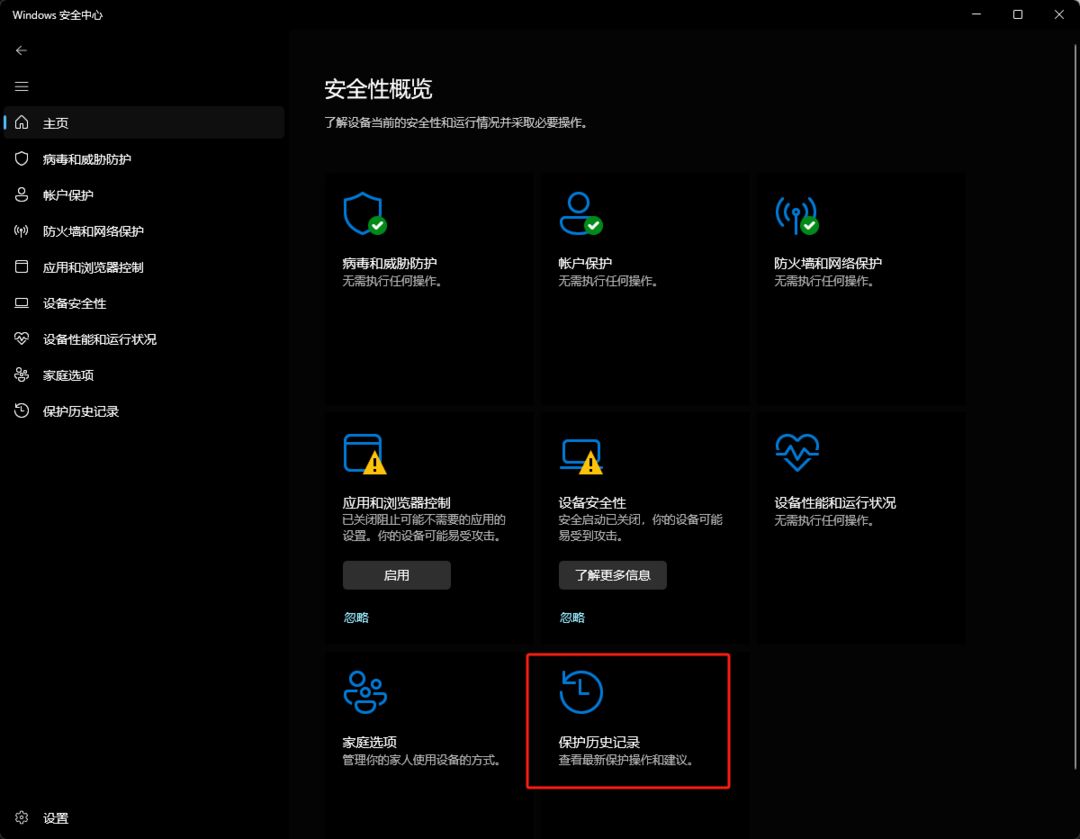Toggle the hamburger navigation menu
This screenshot has height=839, width=1080.
21,86
